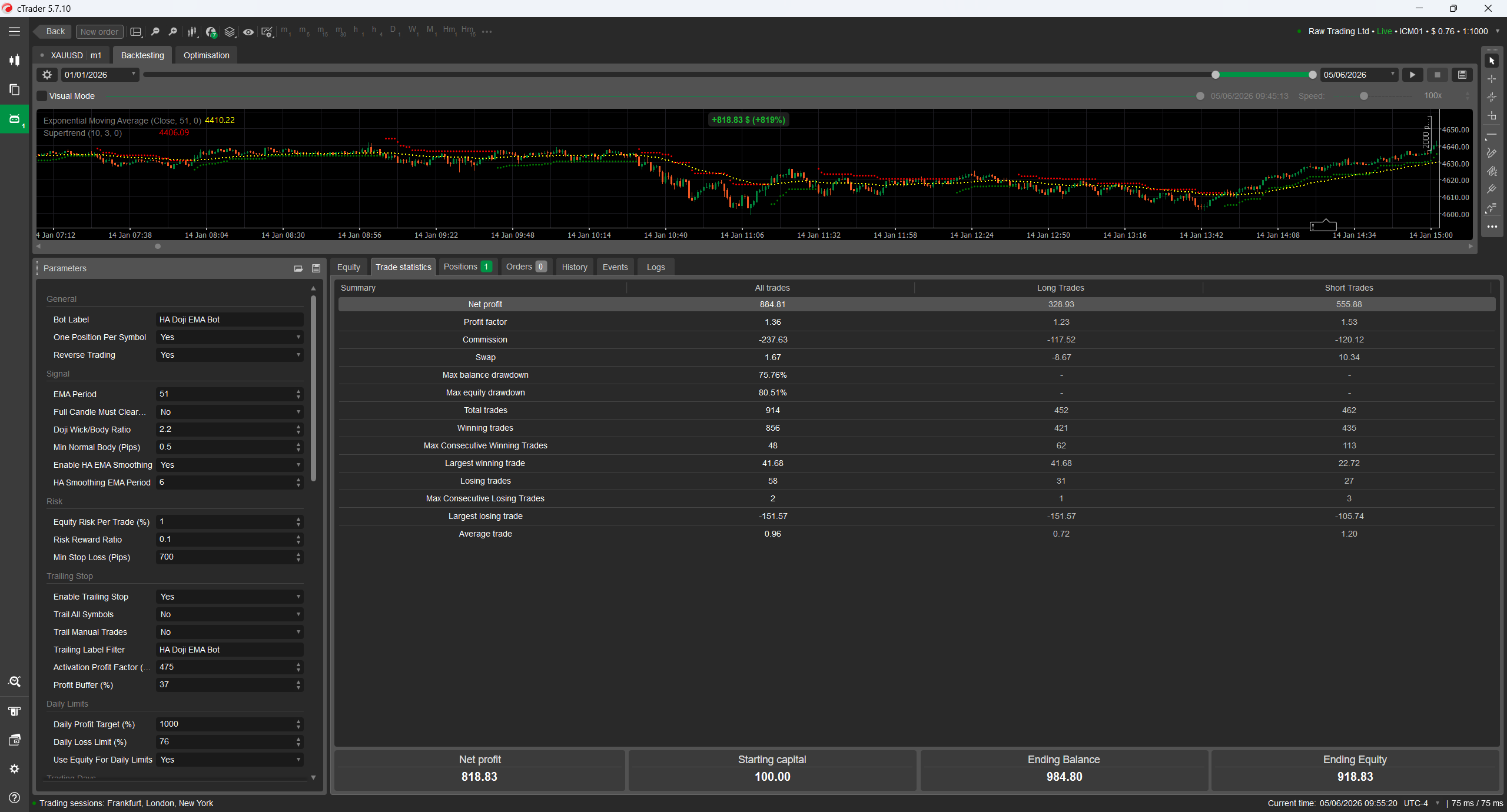Viewport: 1507px width, 812px height.
Task: Zoom out the chart
Action: pos(155,32)
